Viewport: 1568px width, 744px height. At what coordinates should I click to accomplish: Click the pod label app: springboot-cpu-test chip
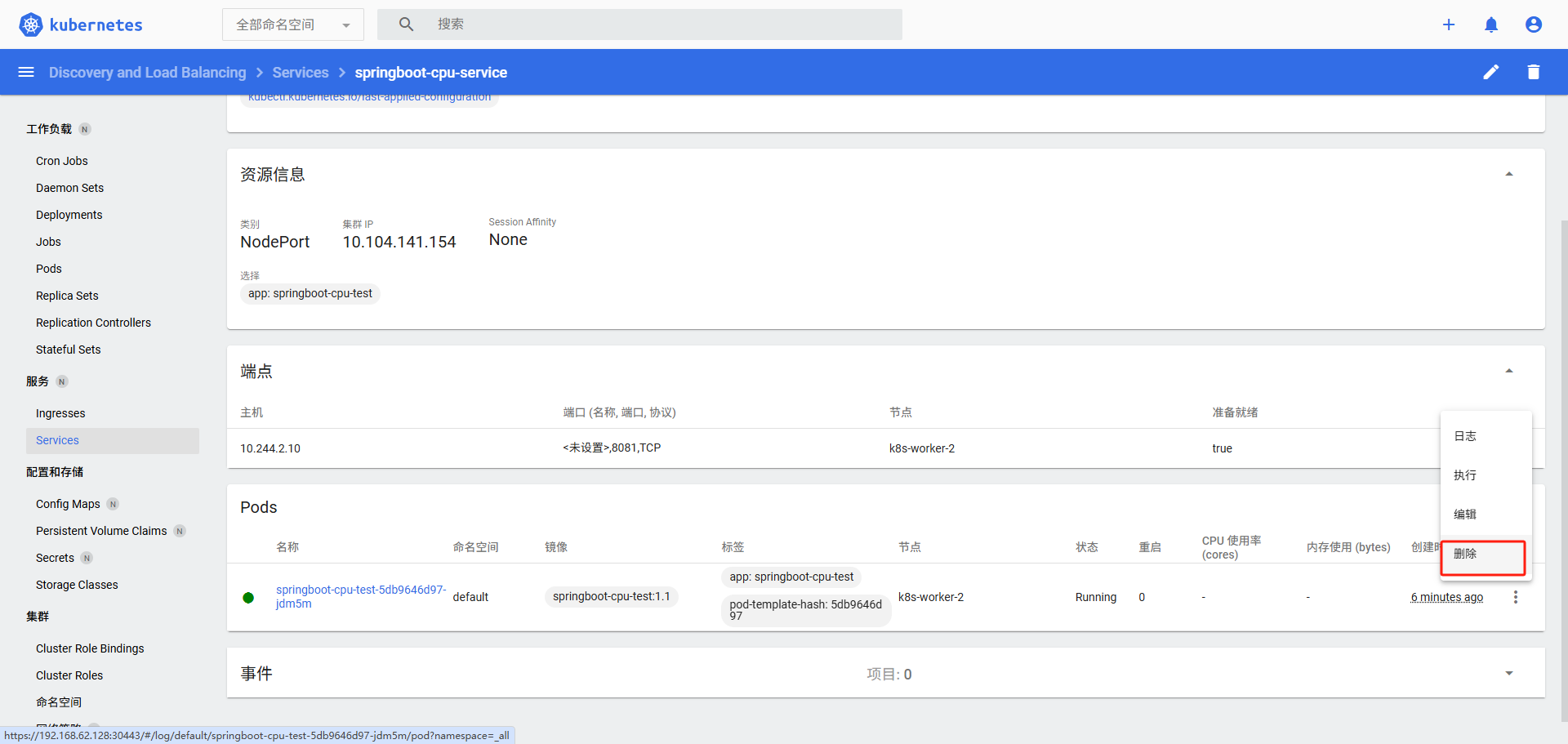click(x=791, y=577)
